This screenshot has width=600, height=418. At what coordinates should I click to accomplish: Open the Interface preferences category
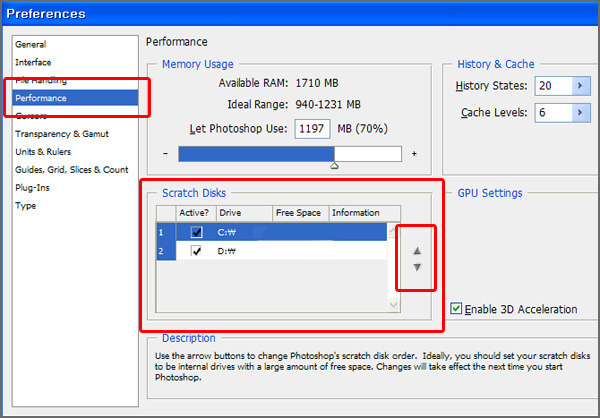coord(33,62)
